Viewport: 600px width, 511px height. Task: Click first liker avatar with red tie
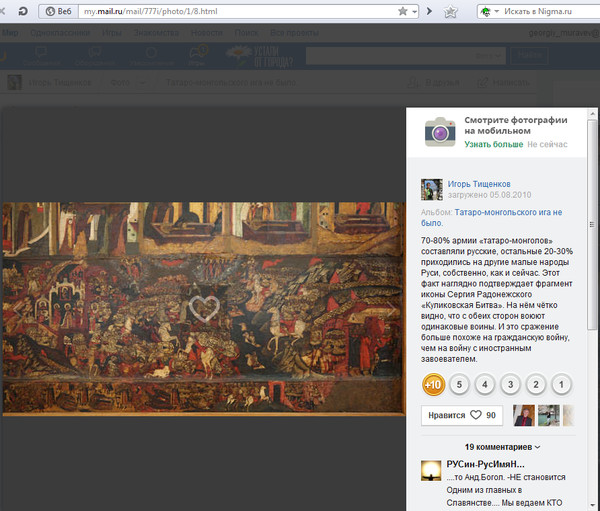(523, 415)
